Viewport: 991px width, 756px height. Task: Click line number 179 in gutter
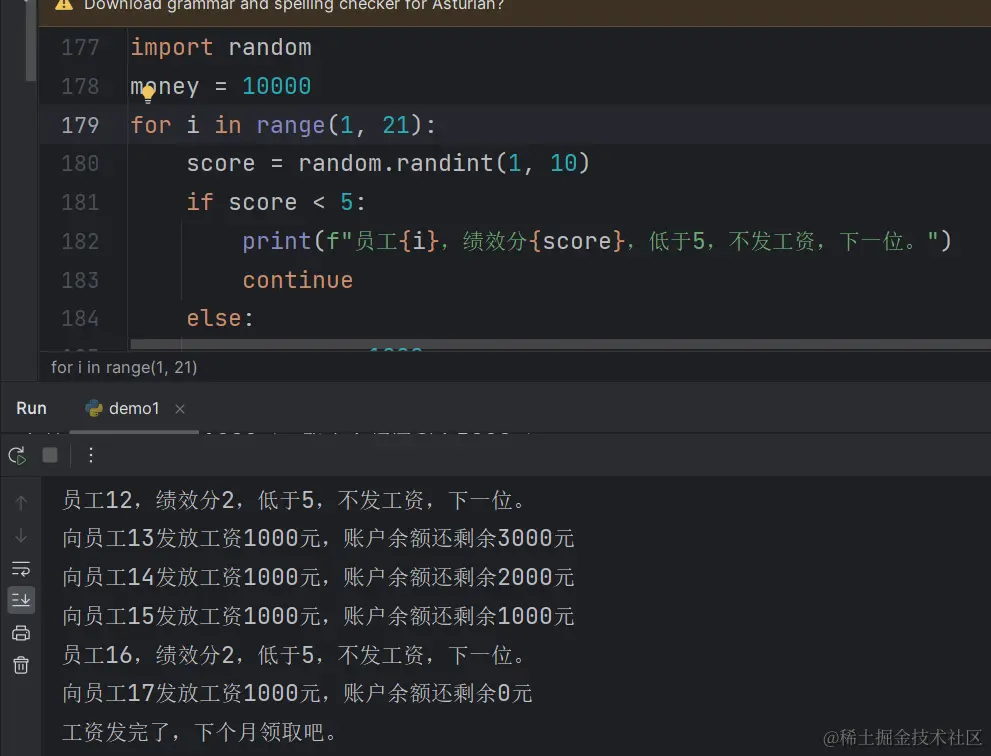[x=80, y=125]
